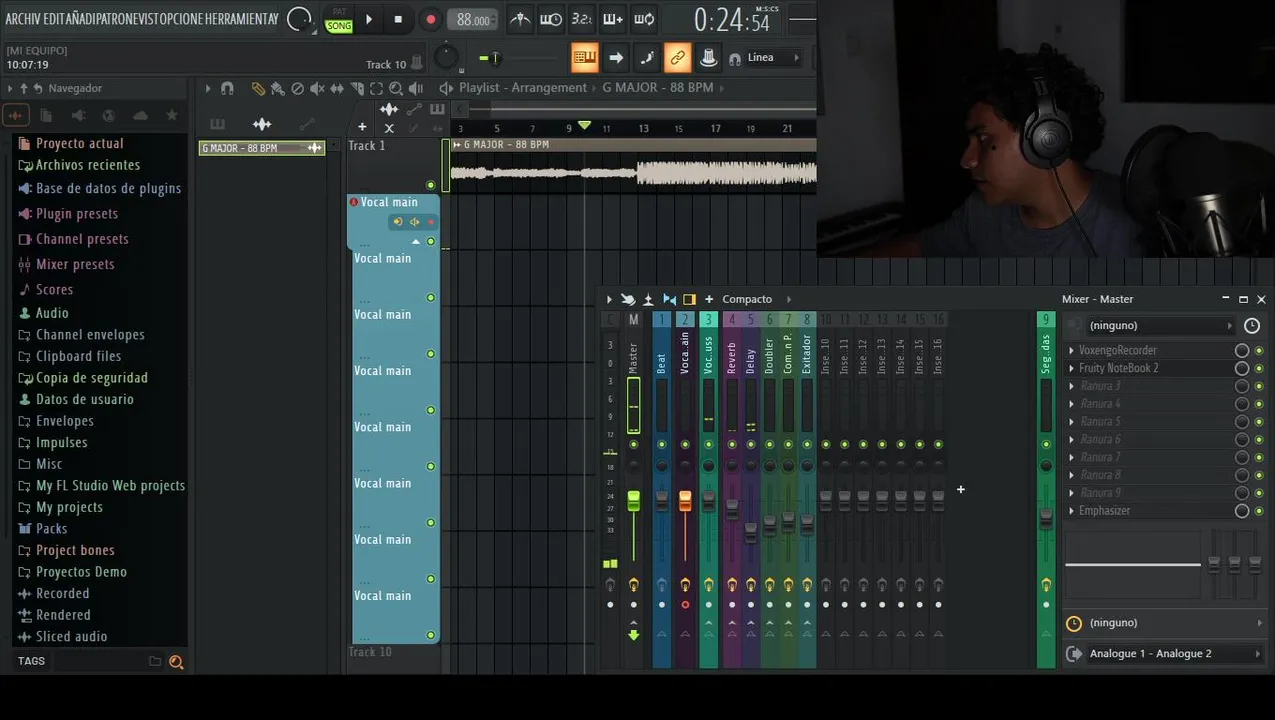Toggle the playlist magnet snap icon
The image size is (1275, 720).
pyautogui.click(x=227, y=88)
